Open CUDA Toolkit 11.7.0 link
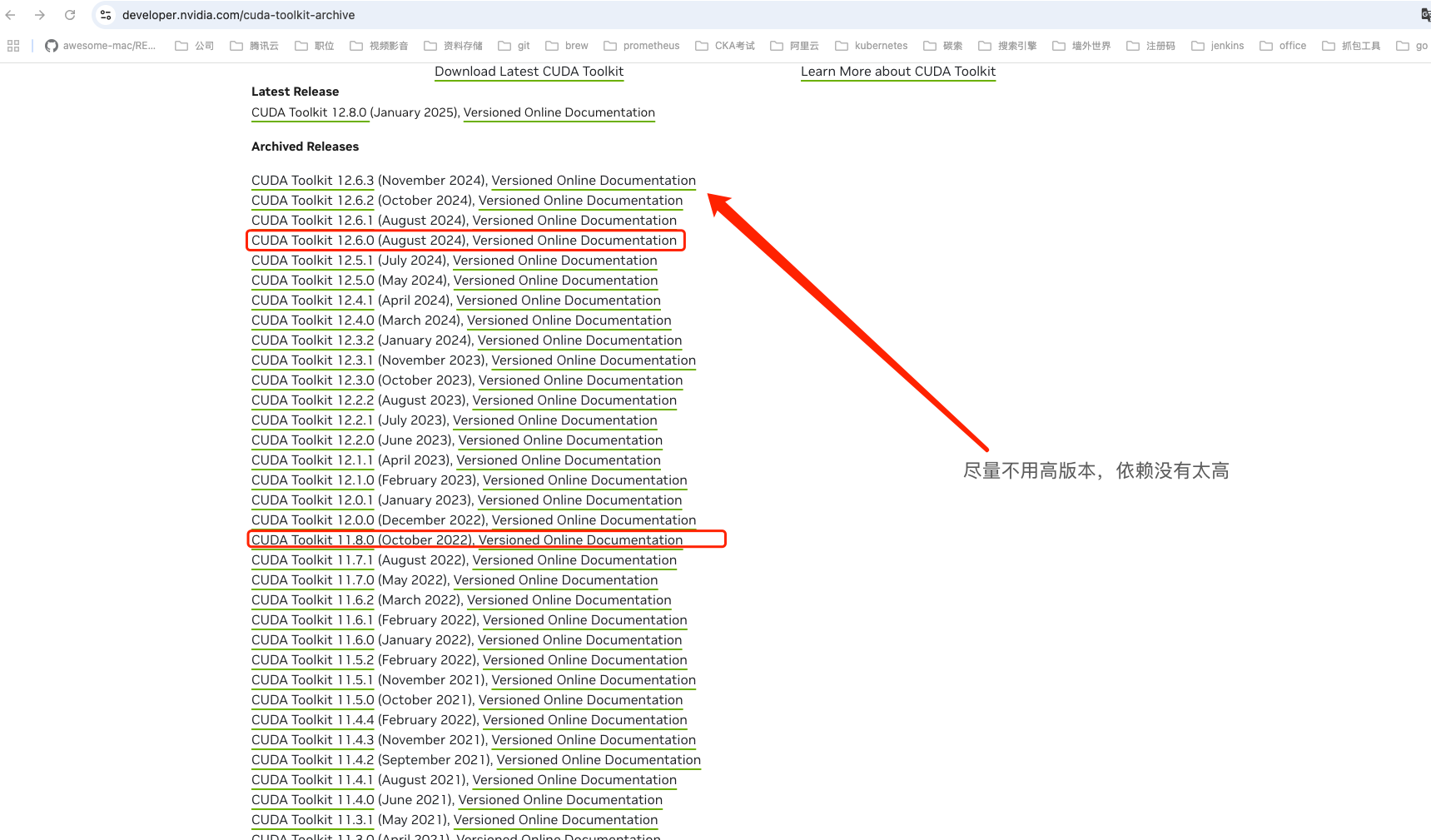This screenshot has width=1431, height=840. [313, 580]
